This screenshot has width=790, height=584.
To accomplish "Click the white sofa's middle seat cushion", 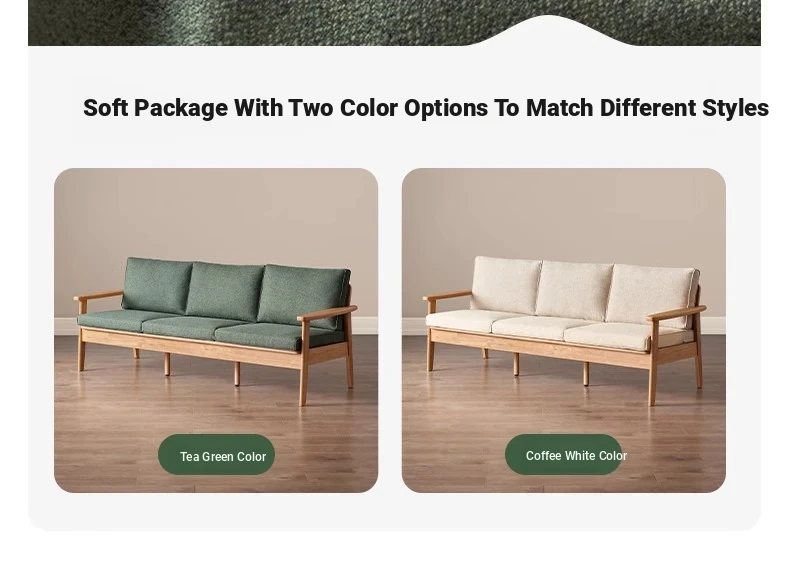I will pos(543,327).
